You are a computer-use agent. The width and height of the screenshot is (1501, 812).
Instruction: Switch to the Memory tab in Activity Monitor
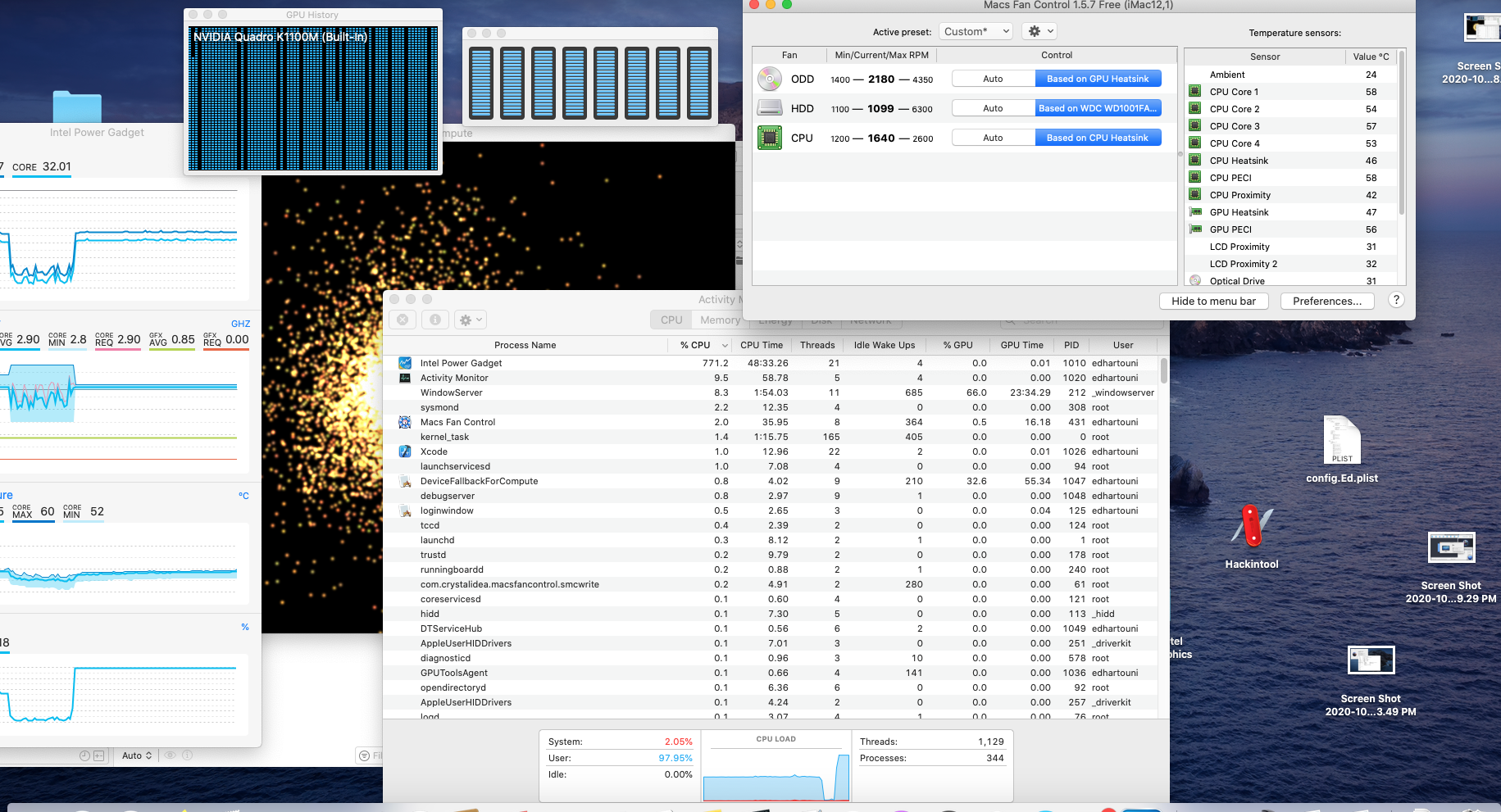720,320
